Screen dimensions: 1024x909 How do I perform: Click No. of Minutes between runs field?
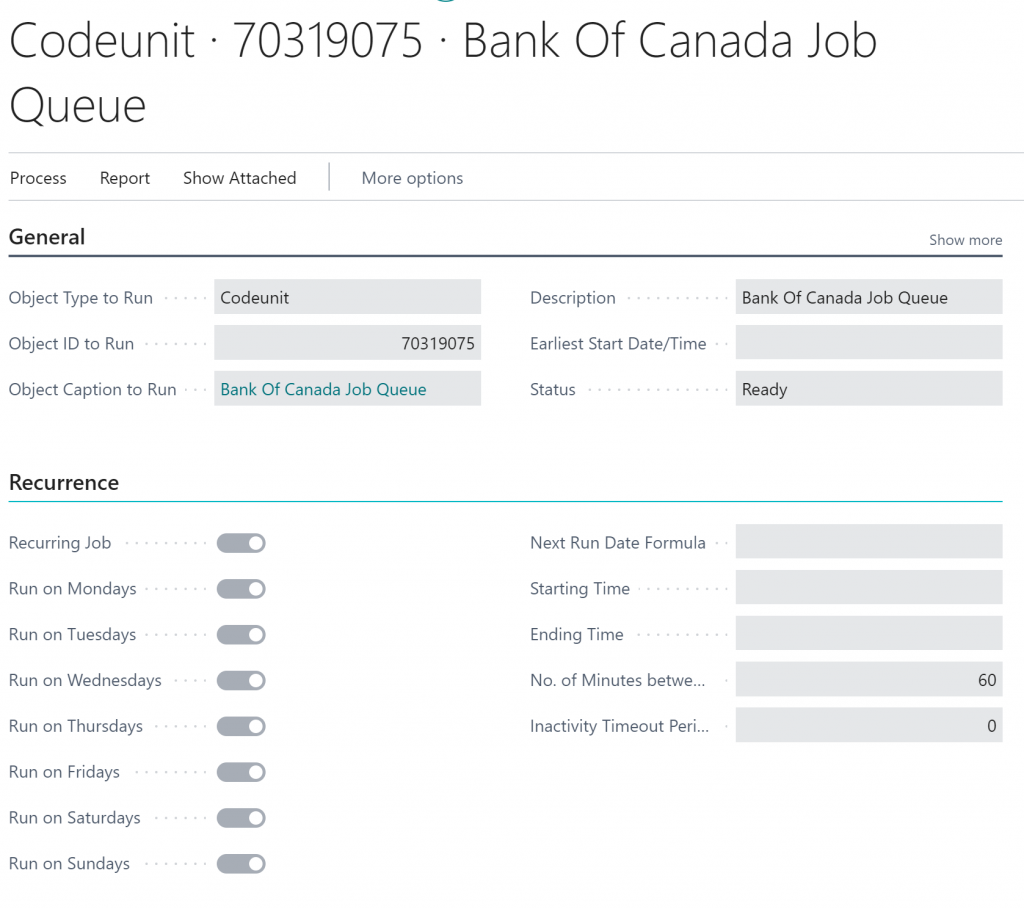(x=869, y=679)
